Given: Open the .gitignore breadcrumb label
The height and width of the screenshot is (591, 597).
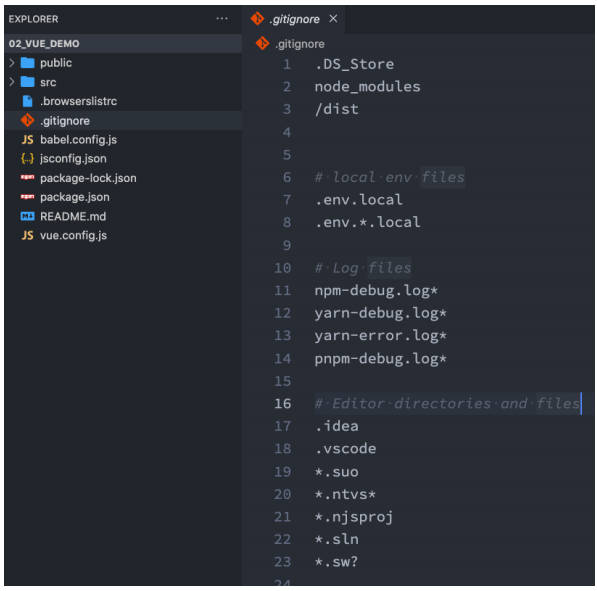Looking at the screenshot, I should point(300,44).
